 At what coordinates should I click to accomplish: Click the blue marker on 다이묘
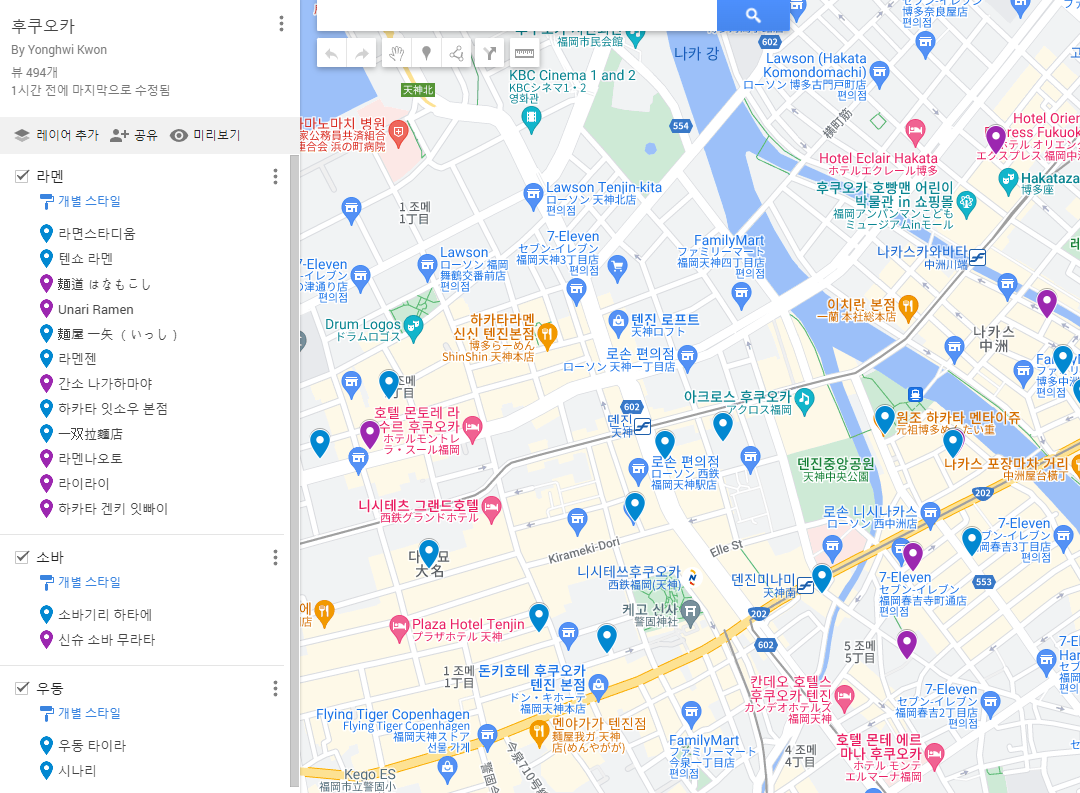(429, 553)
